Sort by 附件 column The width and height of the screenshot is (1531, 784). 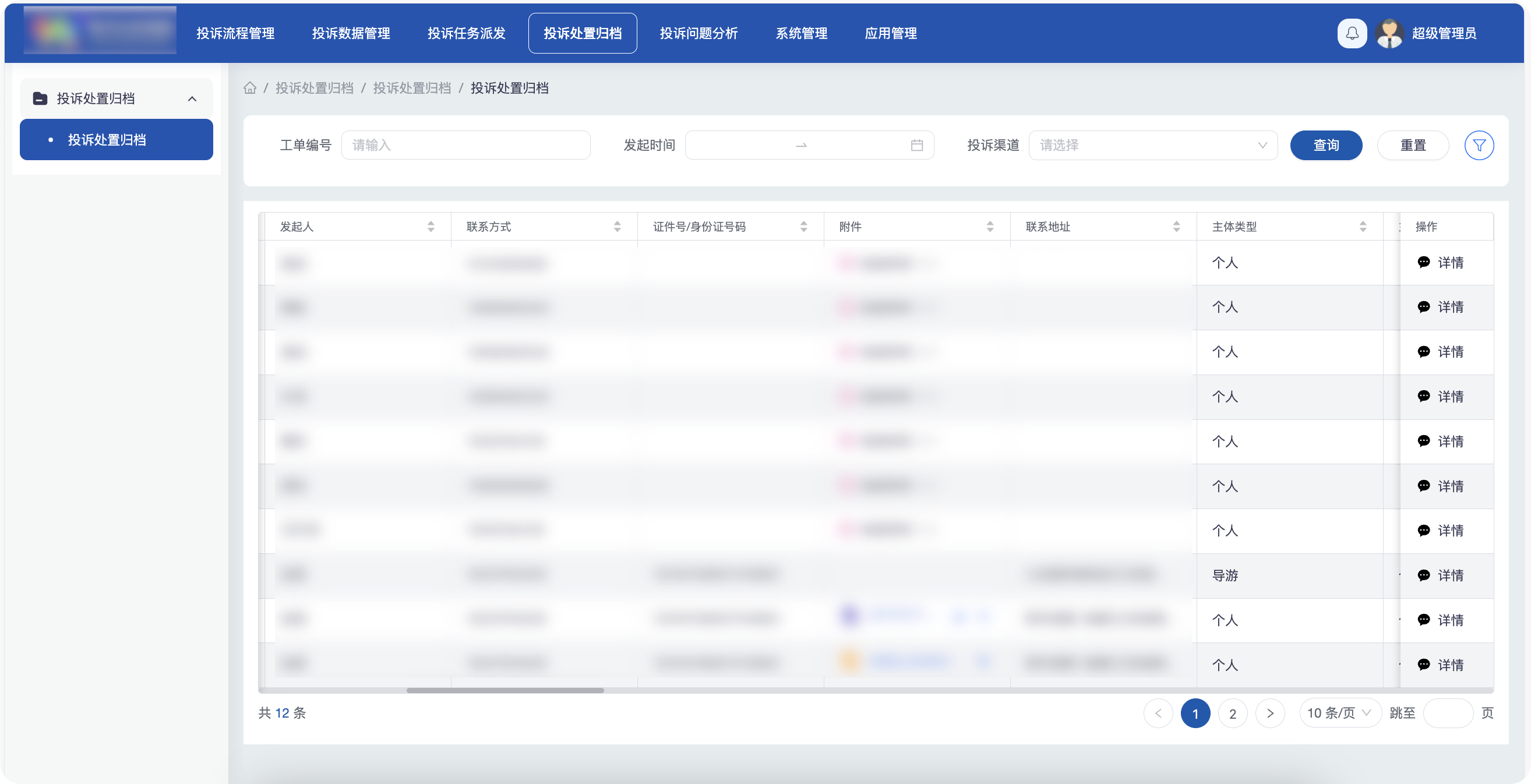pyautogui.click(x=990, y=227)
